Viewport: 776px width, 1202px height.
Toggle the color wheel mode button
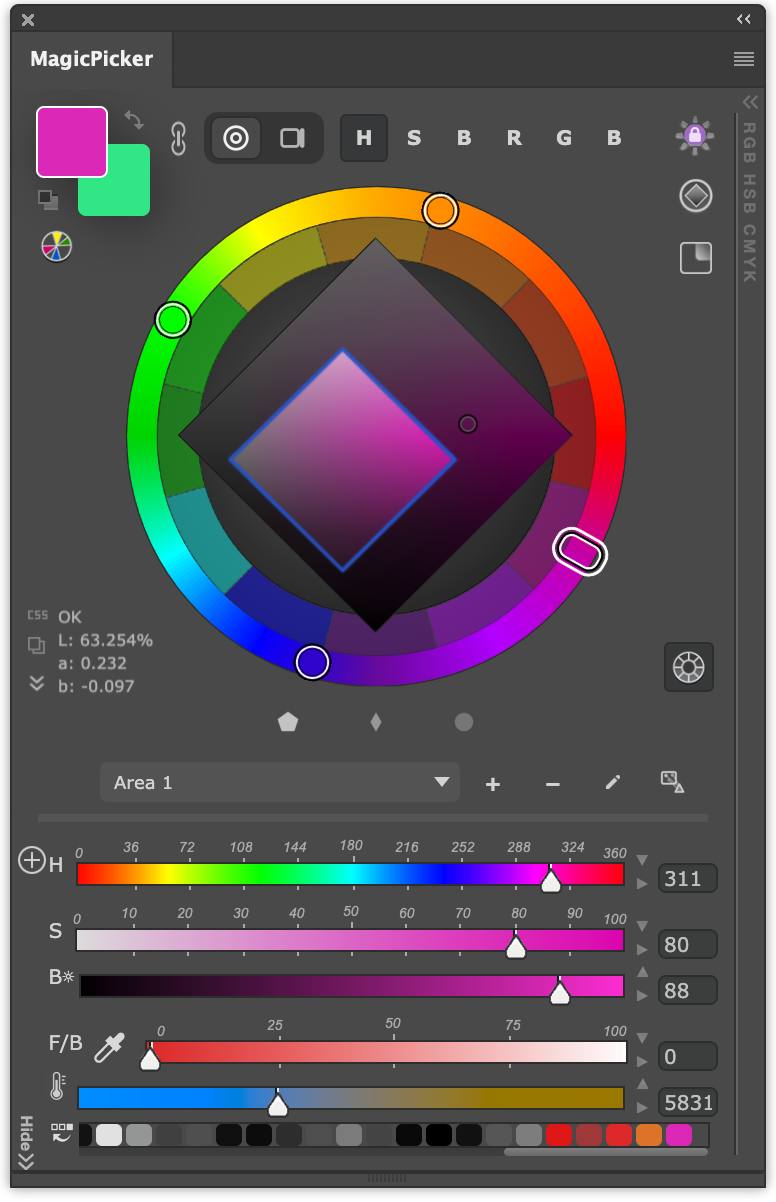[236, 138]
